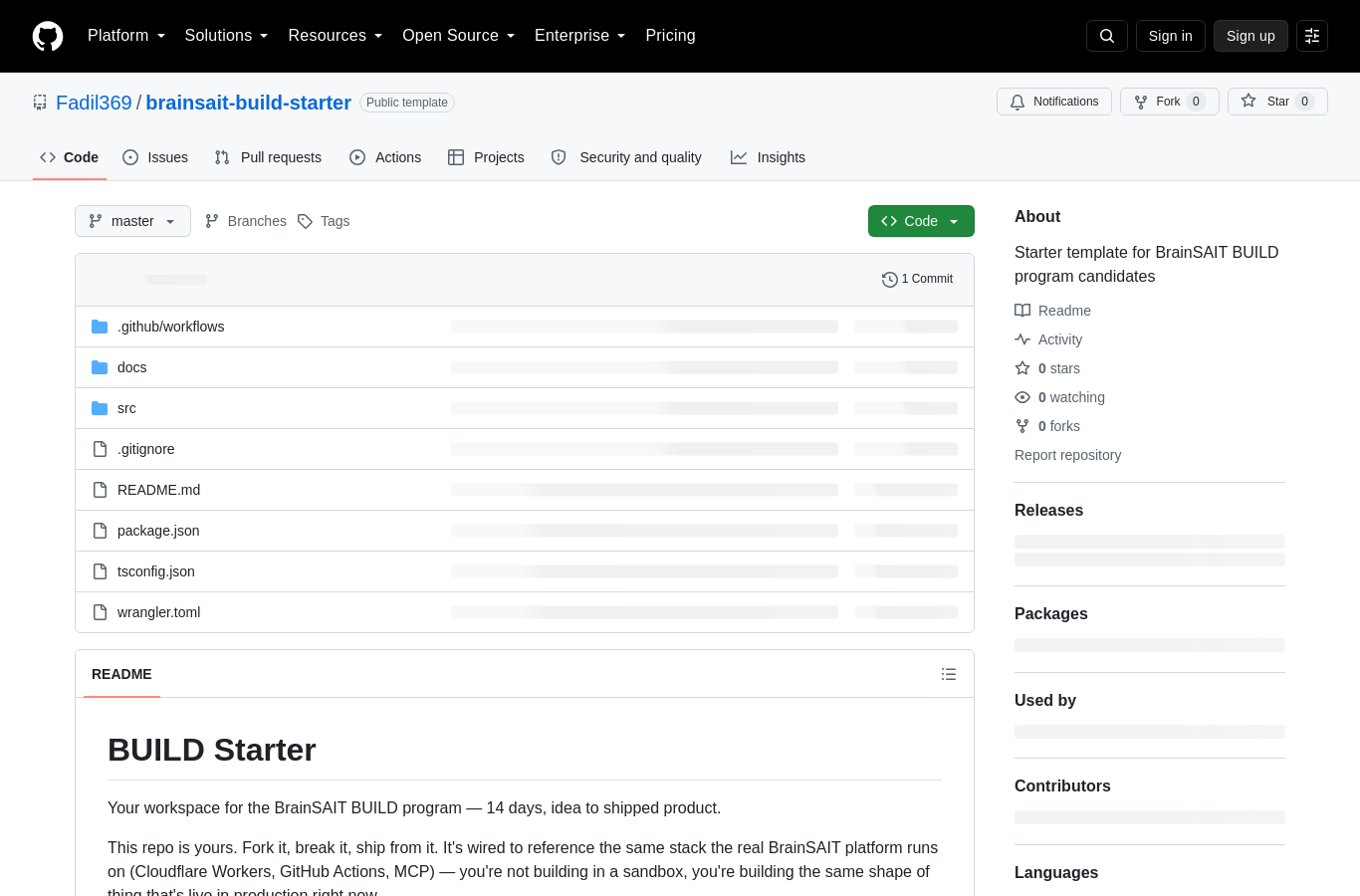The image size is (1360, 896).
Task: Click the tsconfig.json file icon
Action: [x=100, y=571]
